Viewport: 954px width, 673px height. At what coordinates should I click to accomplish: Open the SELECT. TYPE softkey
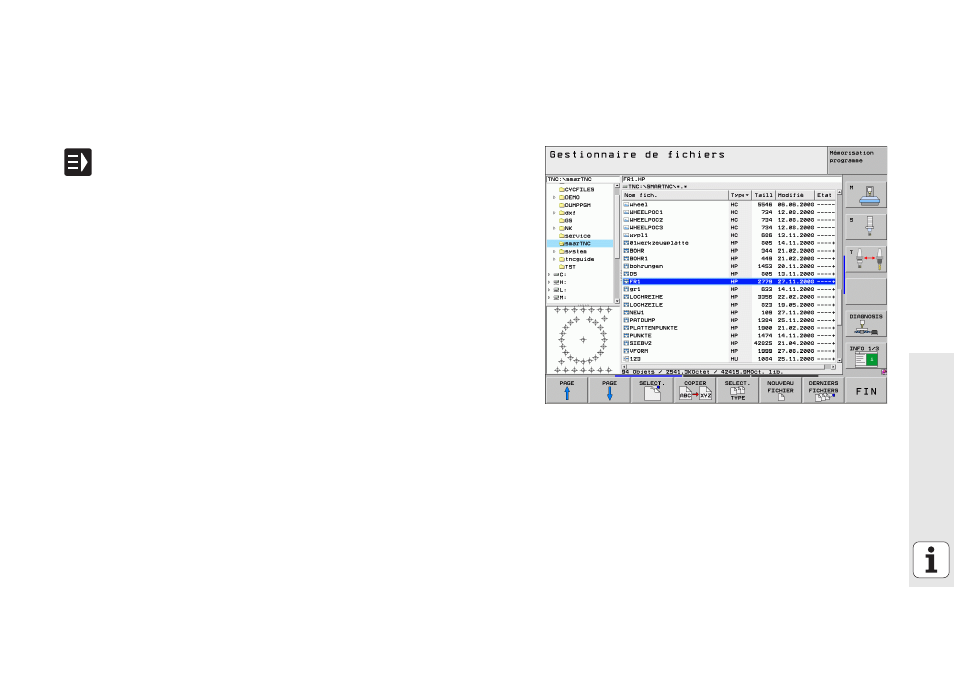pyautogui.click(x=737, y=390)
